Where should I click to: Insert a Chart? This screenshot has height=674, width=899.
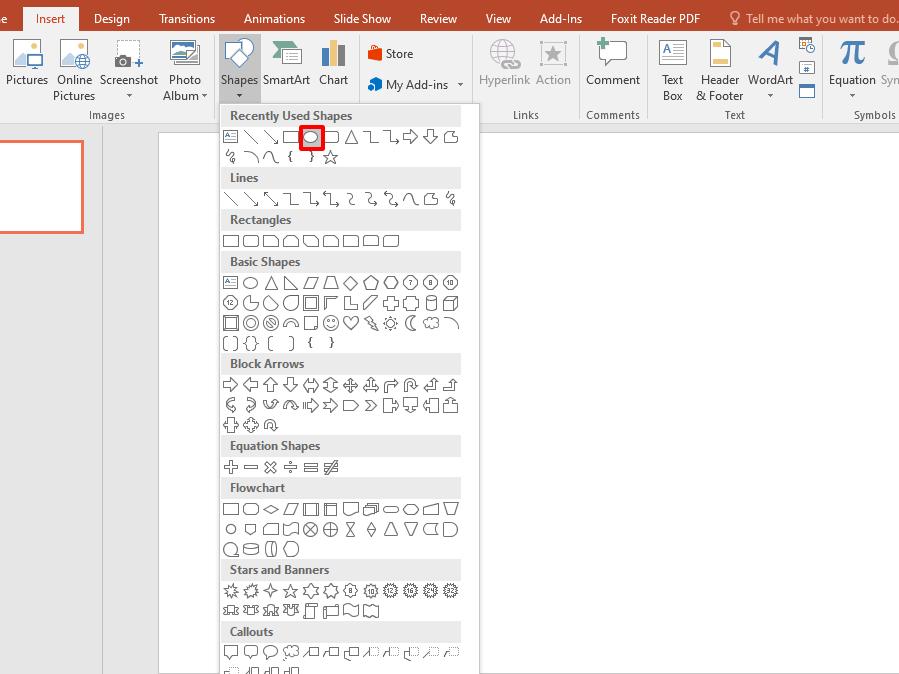333,62
